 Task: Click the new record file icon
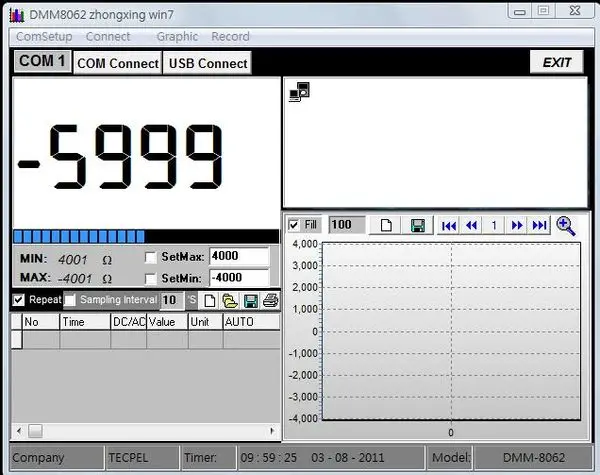[209, 300]
